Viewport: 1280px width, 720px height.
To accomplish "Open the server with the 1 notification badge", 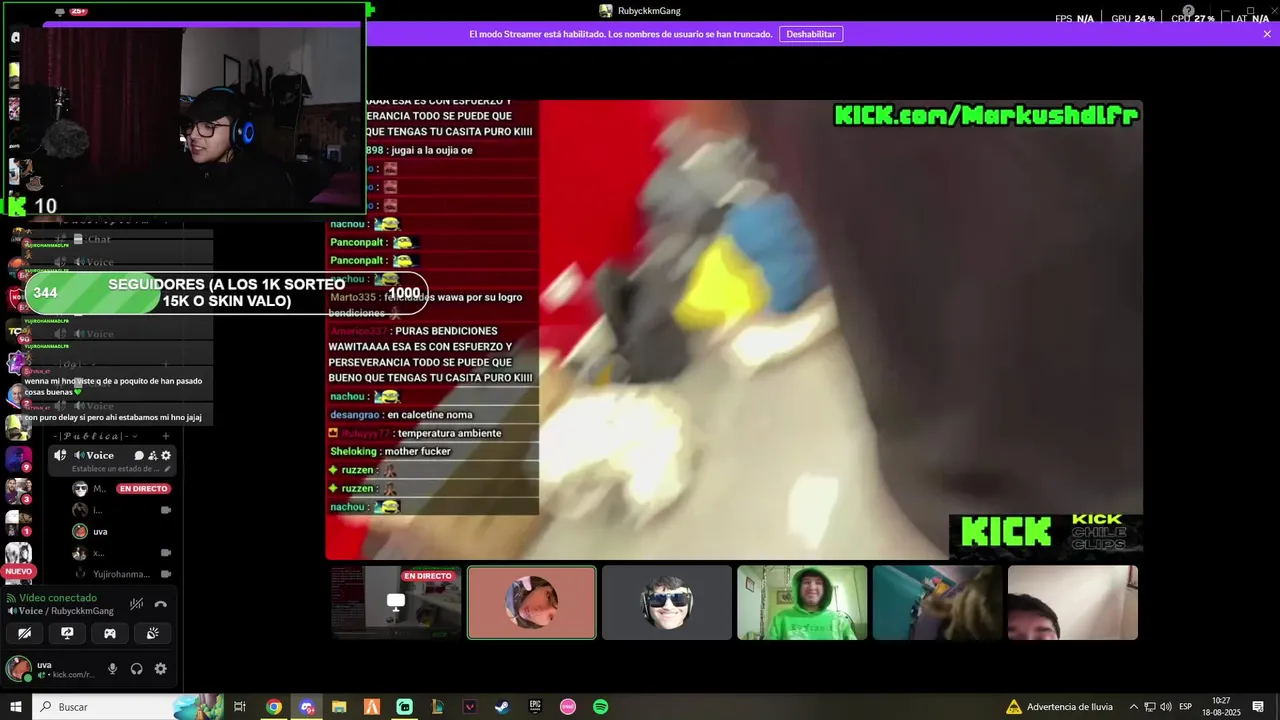I will (x=18, y=523).
